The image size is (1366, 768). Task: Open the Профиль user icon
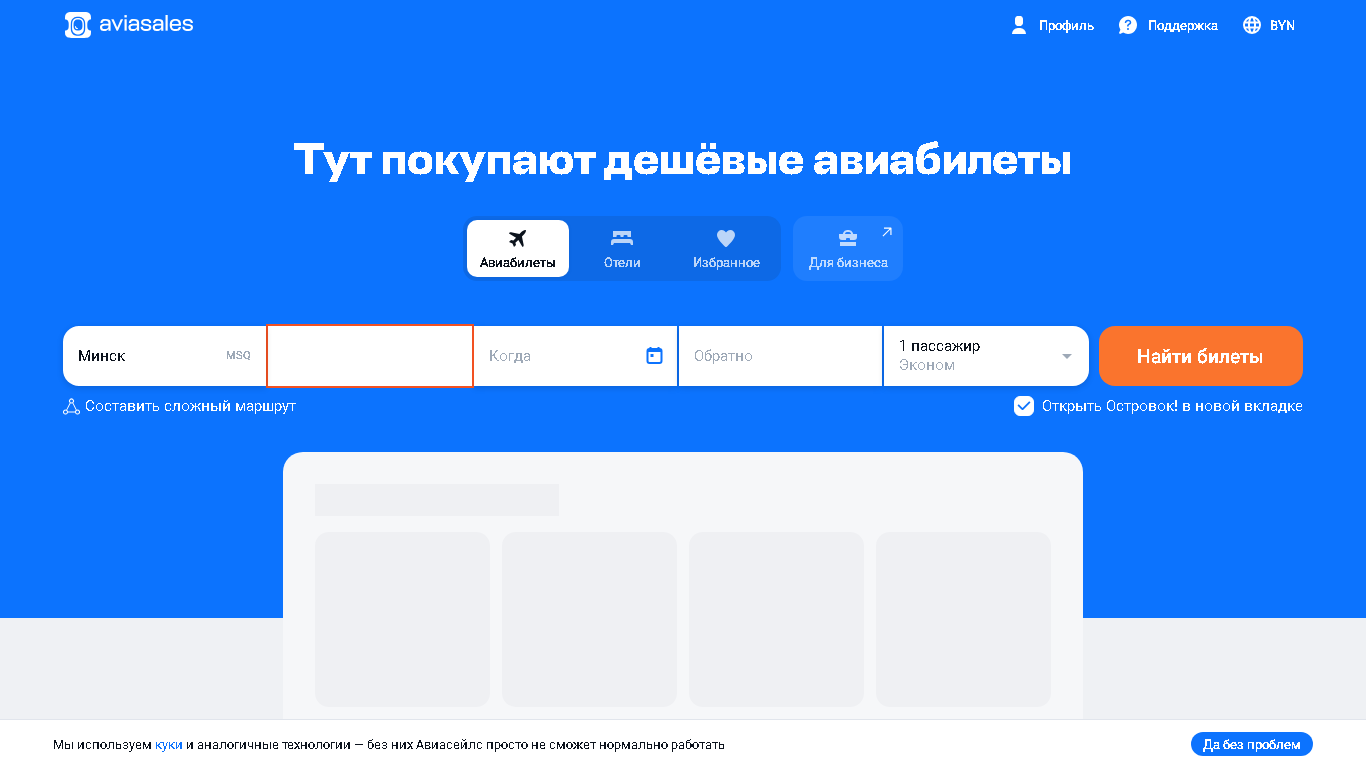[x=1019, y=25]
